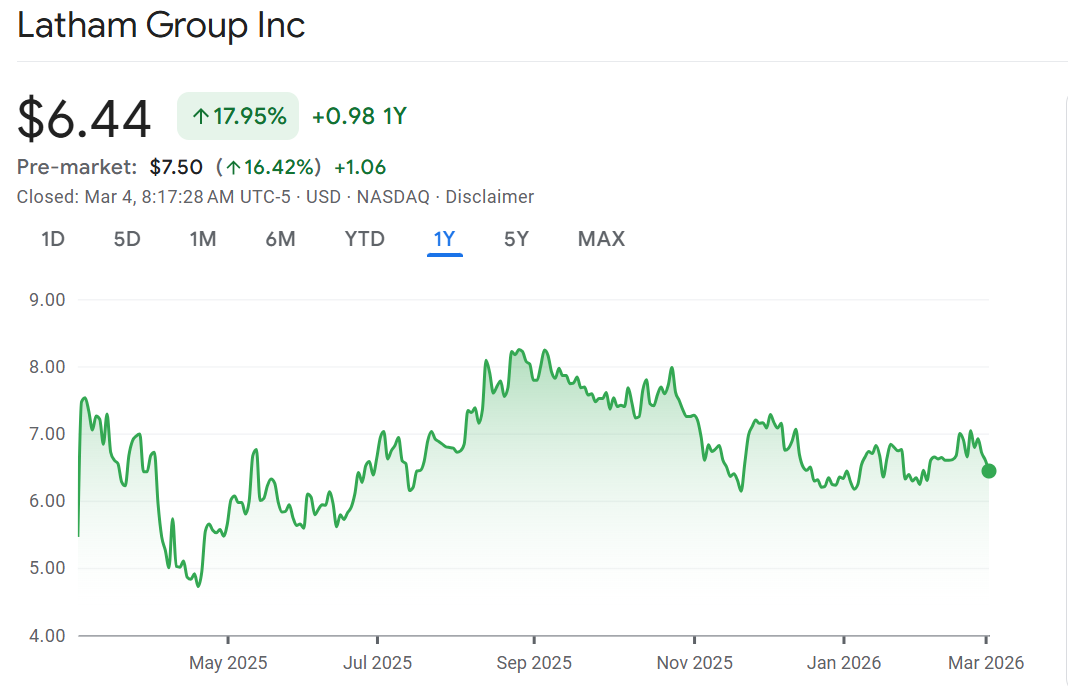The image size is (1068, 691).
Task: Select the 5D chart range
Action: pyautogui.click(x=127, y=239)
